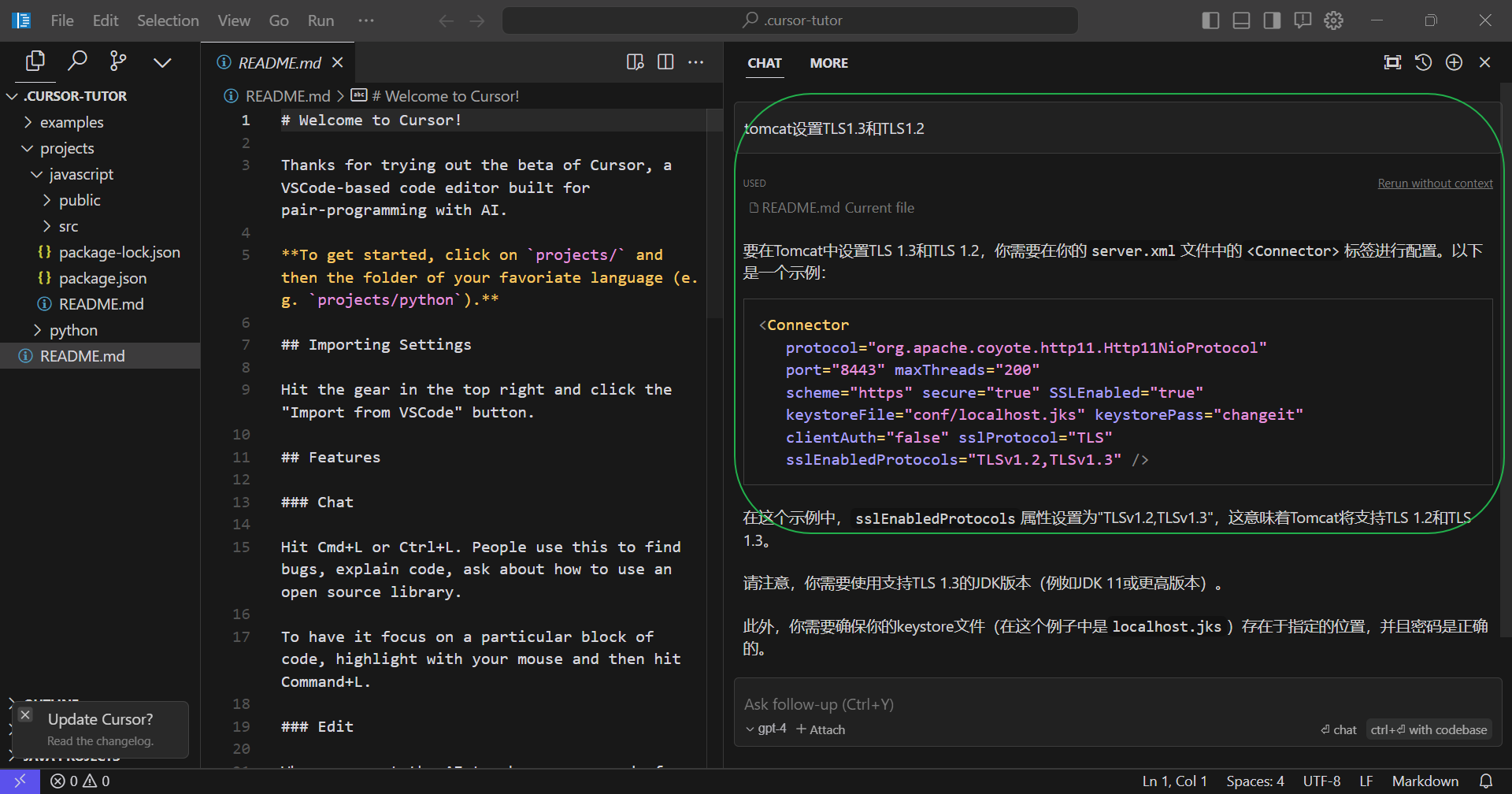Click the Cursor app logo icon
Image resolution: width=1512 pixels, height=794 pixels.
pos(21,20)
